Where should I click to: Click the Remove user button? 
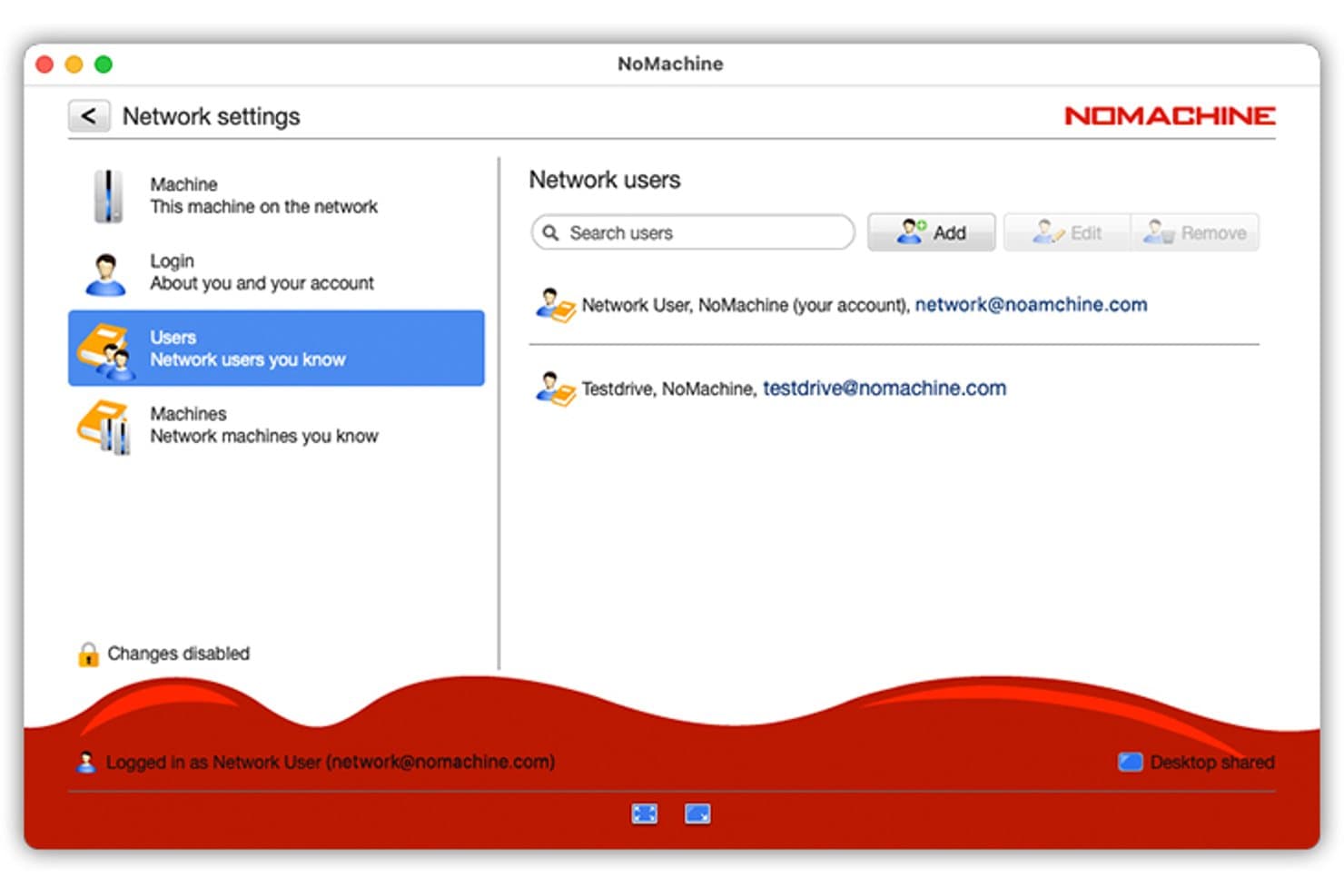[x=1195, y=232]
